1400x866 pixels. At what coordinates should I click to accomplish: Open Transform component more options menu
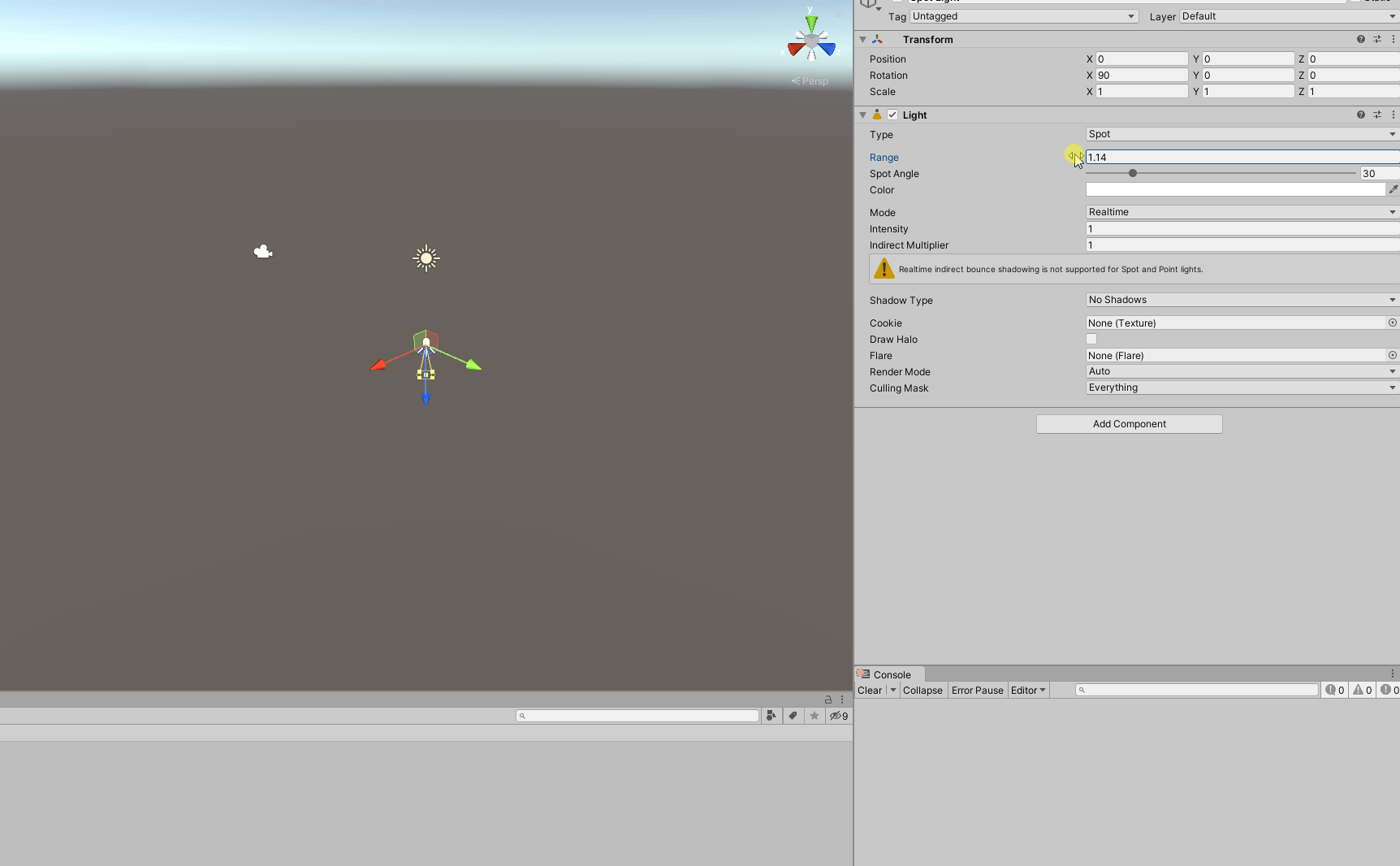point(1394,39)
